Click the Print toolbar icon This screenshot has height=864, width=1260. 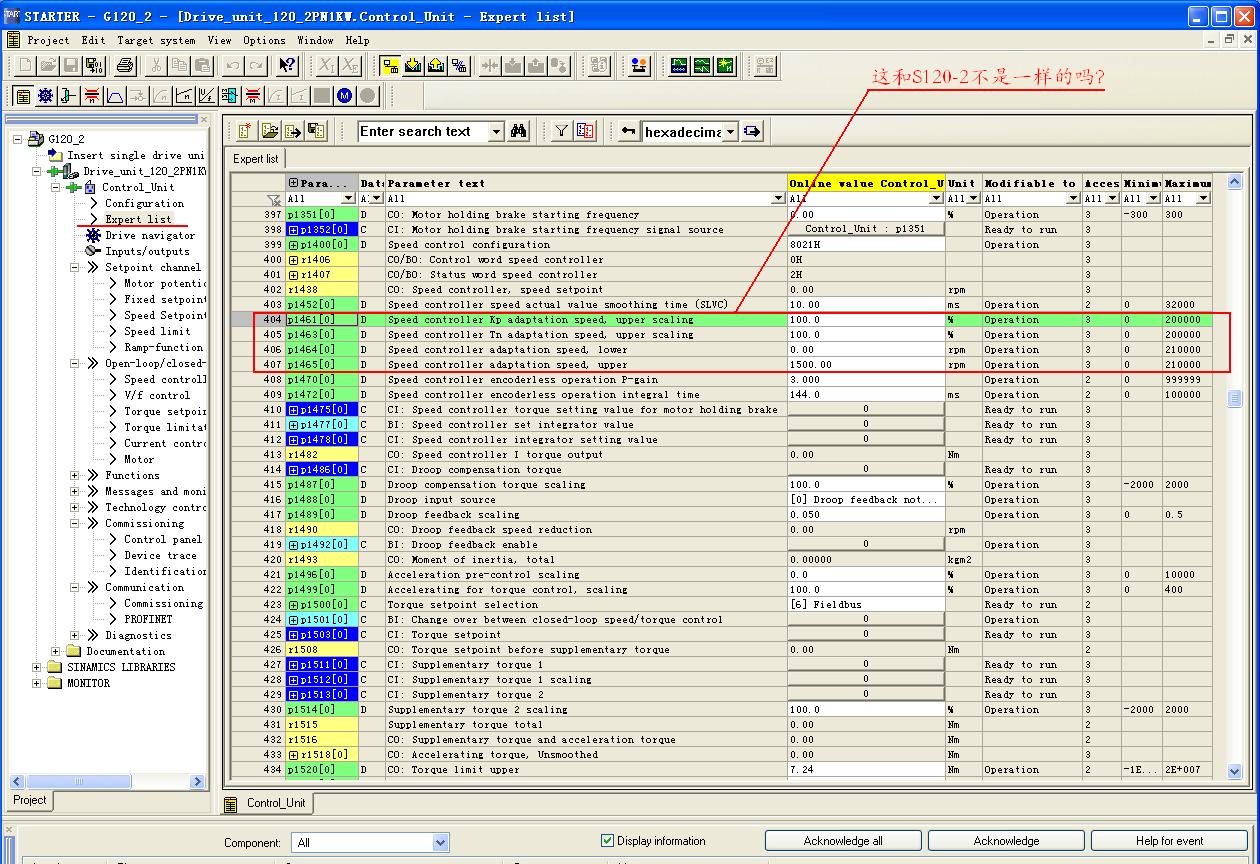tap(125, 66)
